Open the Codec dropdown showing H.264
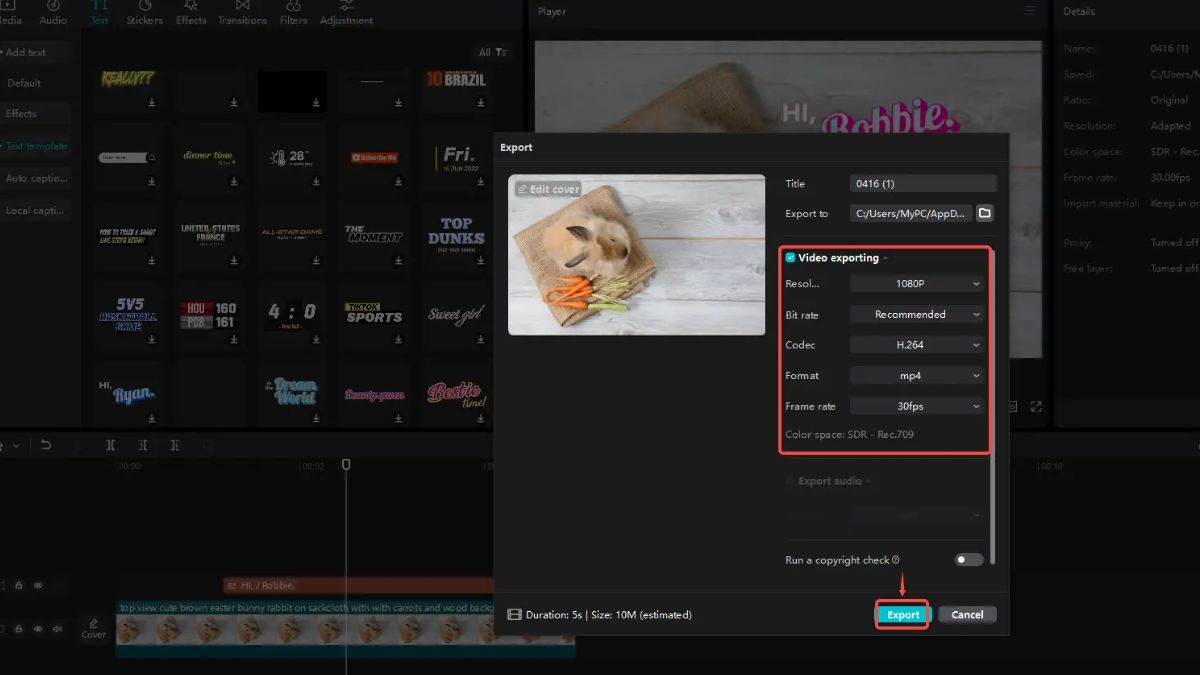This screenshot has height=675, width=1200. click(x=917, y=345)
